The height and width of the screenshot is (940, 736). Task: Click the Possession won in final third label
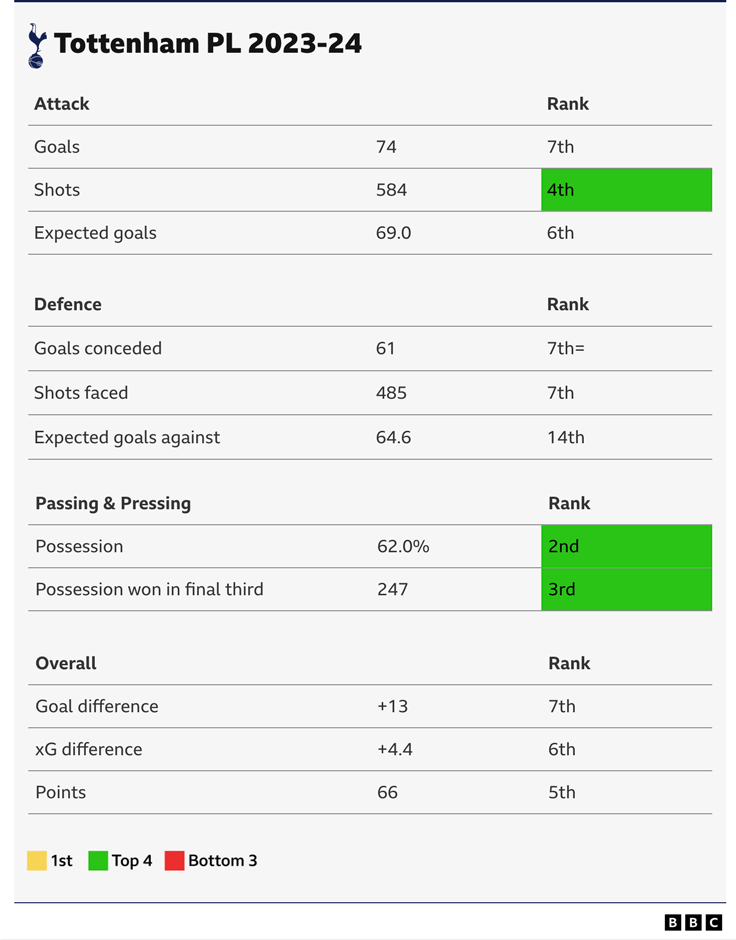(x=149, y=590)
